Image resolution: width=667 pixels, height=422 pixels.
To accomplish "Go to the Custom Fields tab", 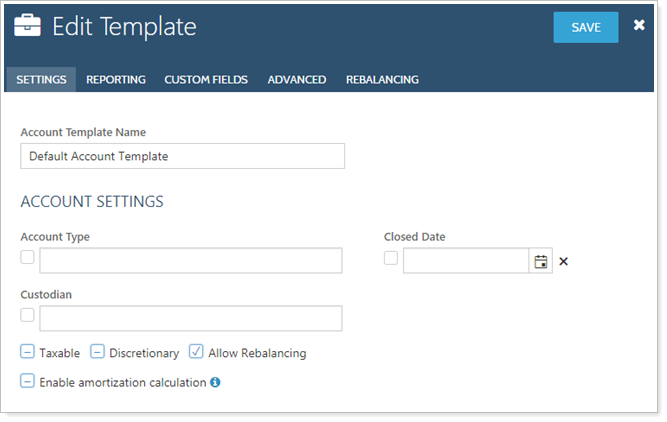I will [206, 80].
